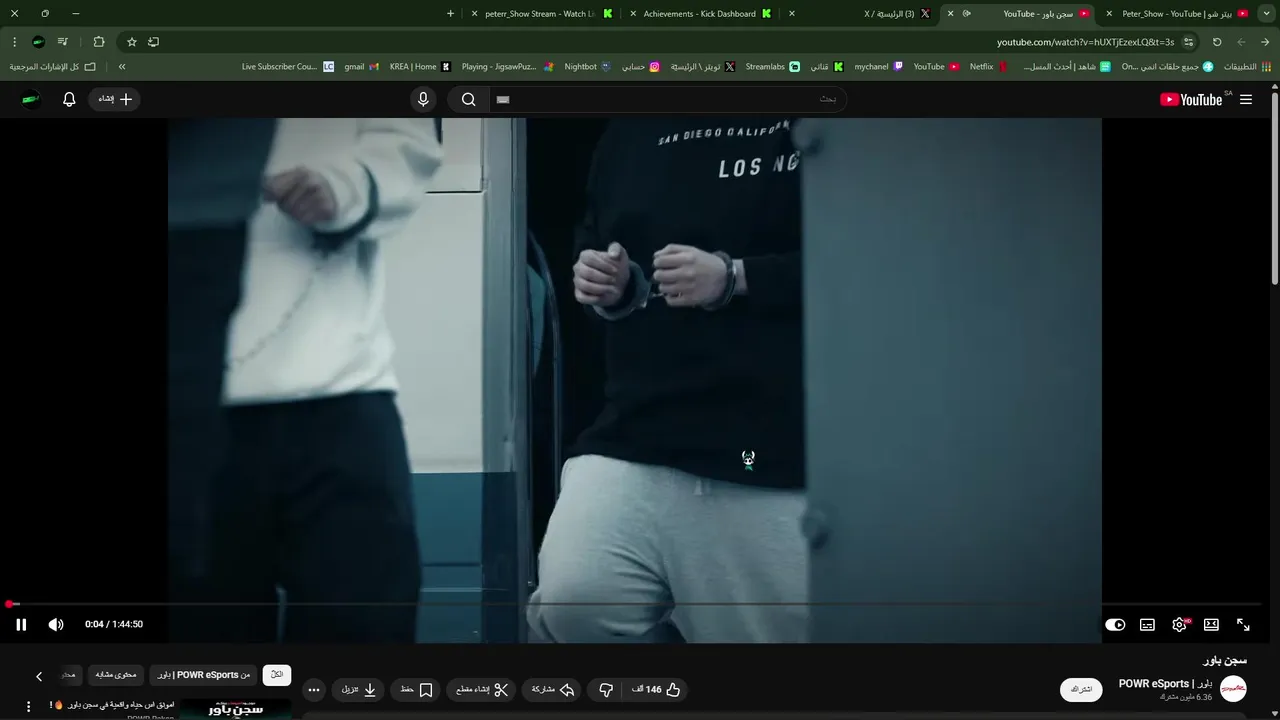Viewport: 1280px width, 720px height.
Task: Open a new browser tab
Action: click(x=450, y=14)
